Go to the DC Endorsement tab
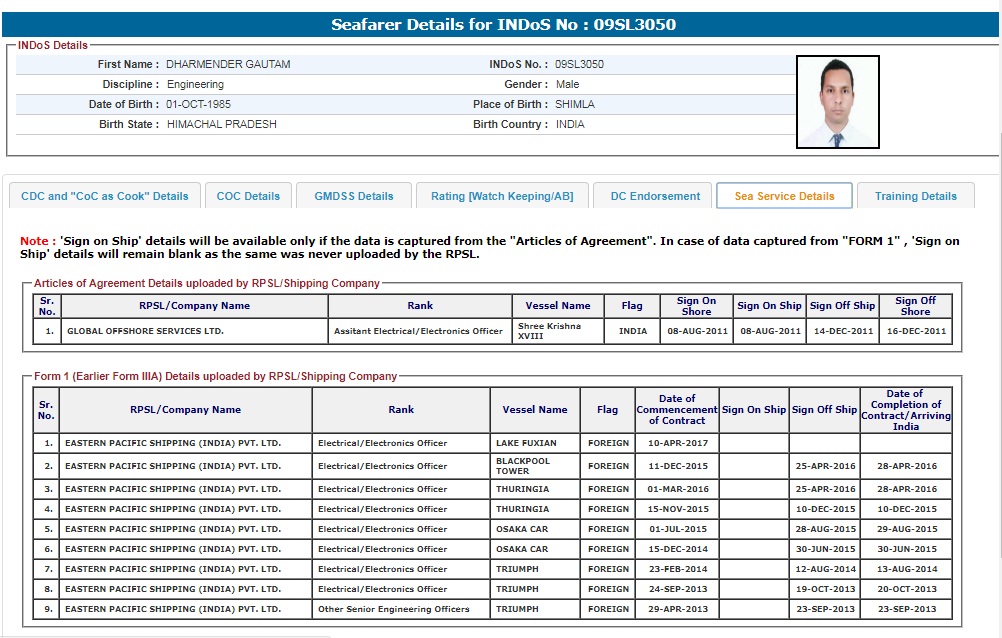The image size is (1002, 638). [x=655, y=196]
